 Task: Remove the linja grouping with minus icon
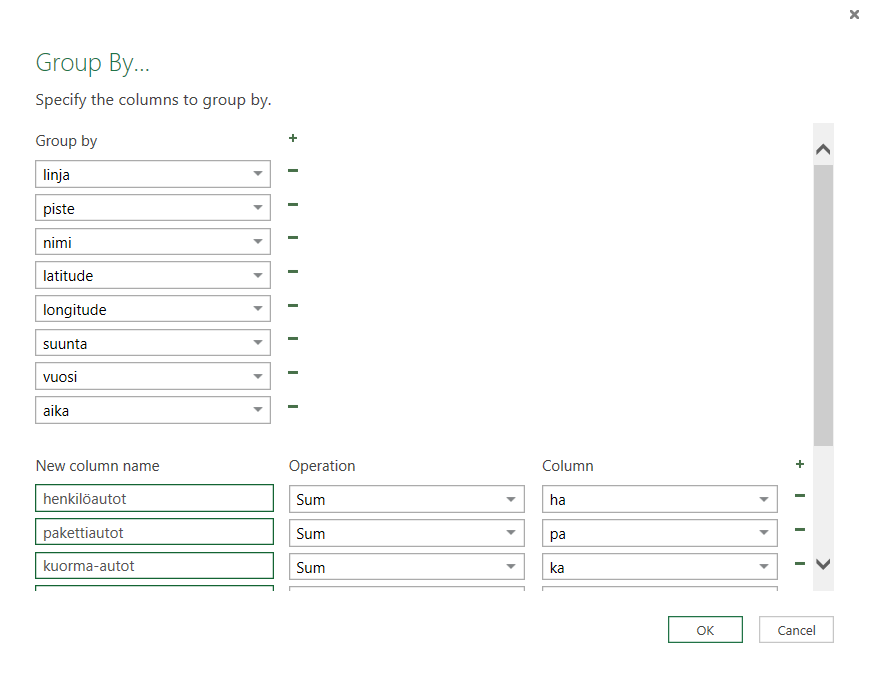pos(293,171)
